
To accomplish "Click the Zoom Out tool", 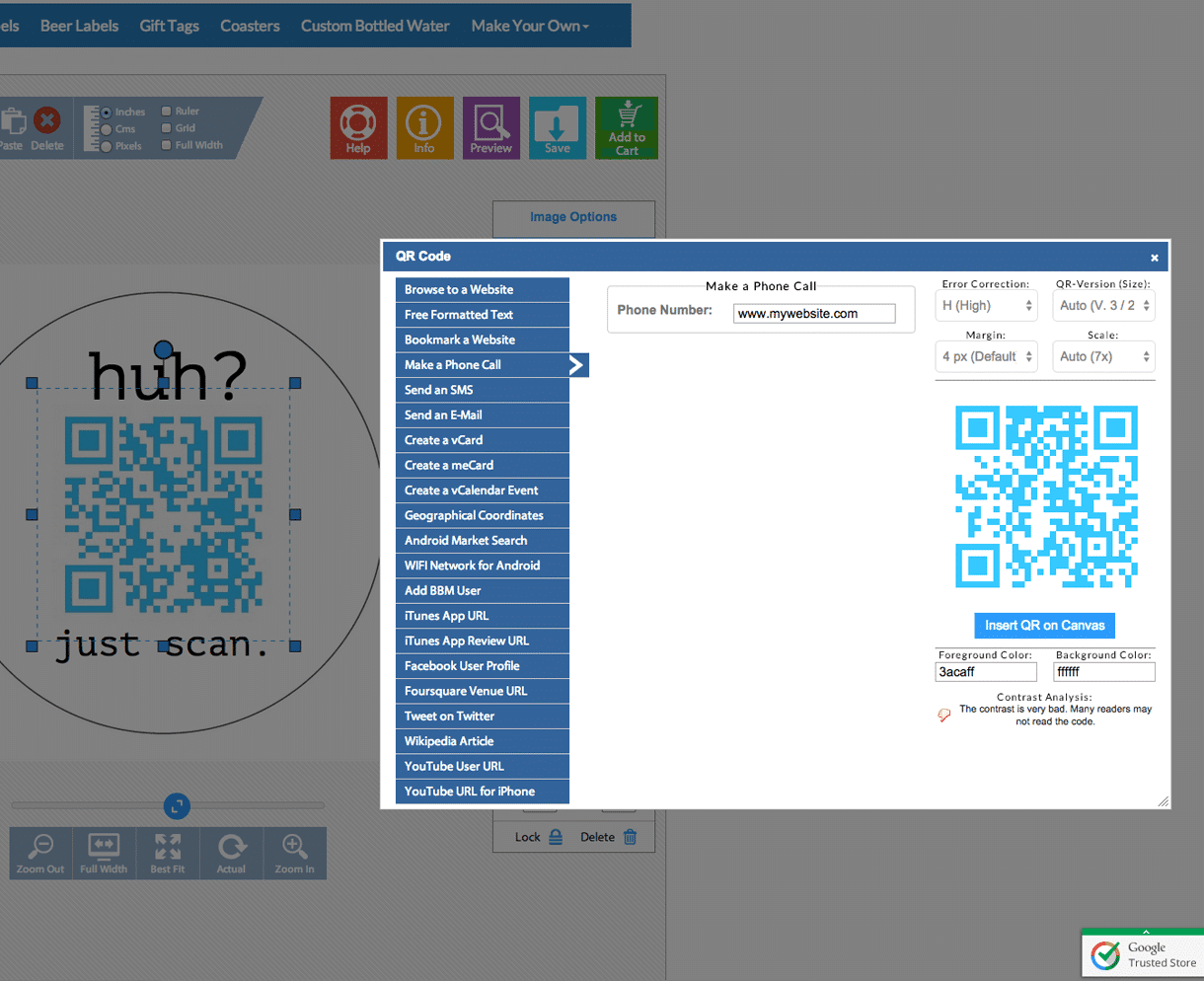I will click(40, 853).
